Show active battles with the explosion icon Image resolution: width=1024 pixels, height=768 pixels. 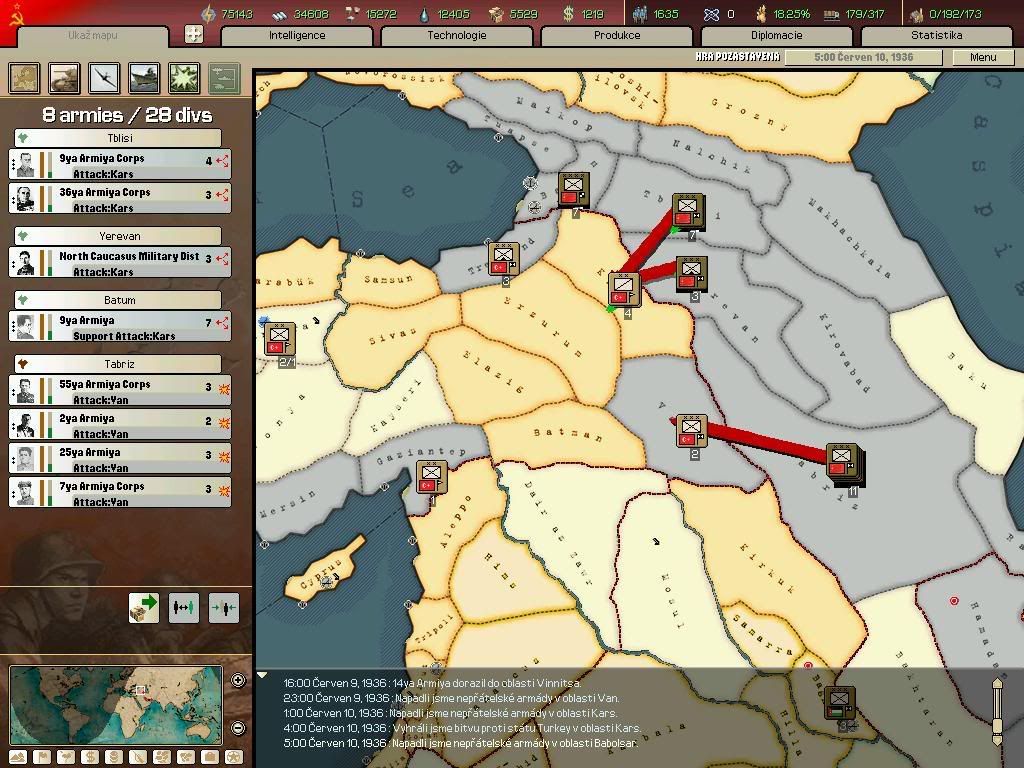pyautogui.click(x=184, y=78)
